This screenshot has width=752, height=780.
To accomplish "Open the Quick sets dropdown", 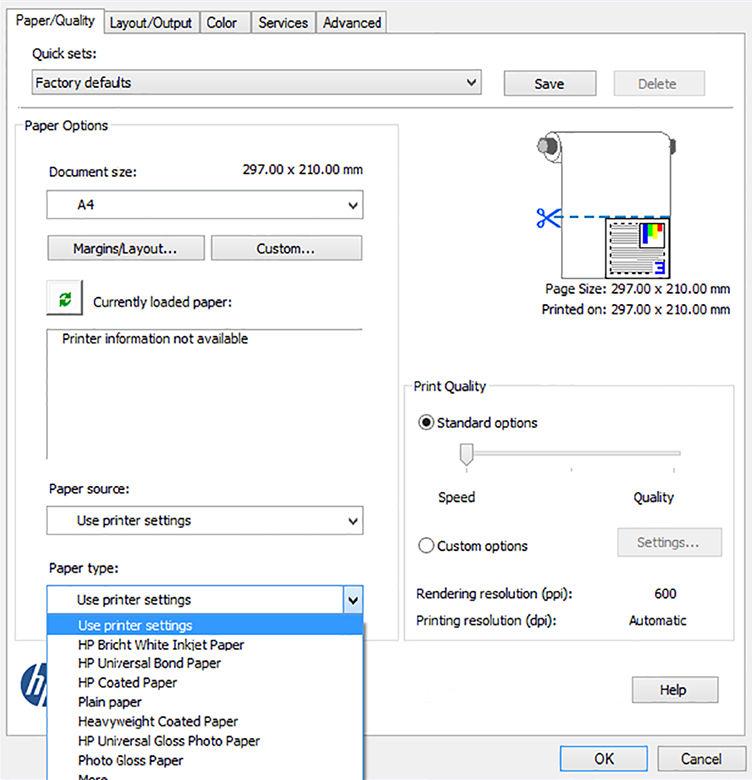I will (257, 83).
